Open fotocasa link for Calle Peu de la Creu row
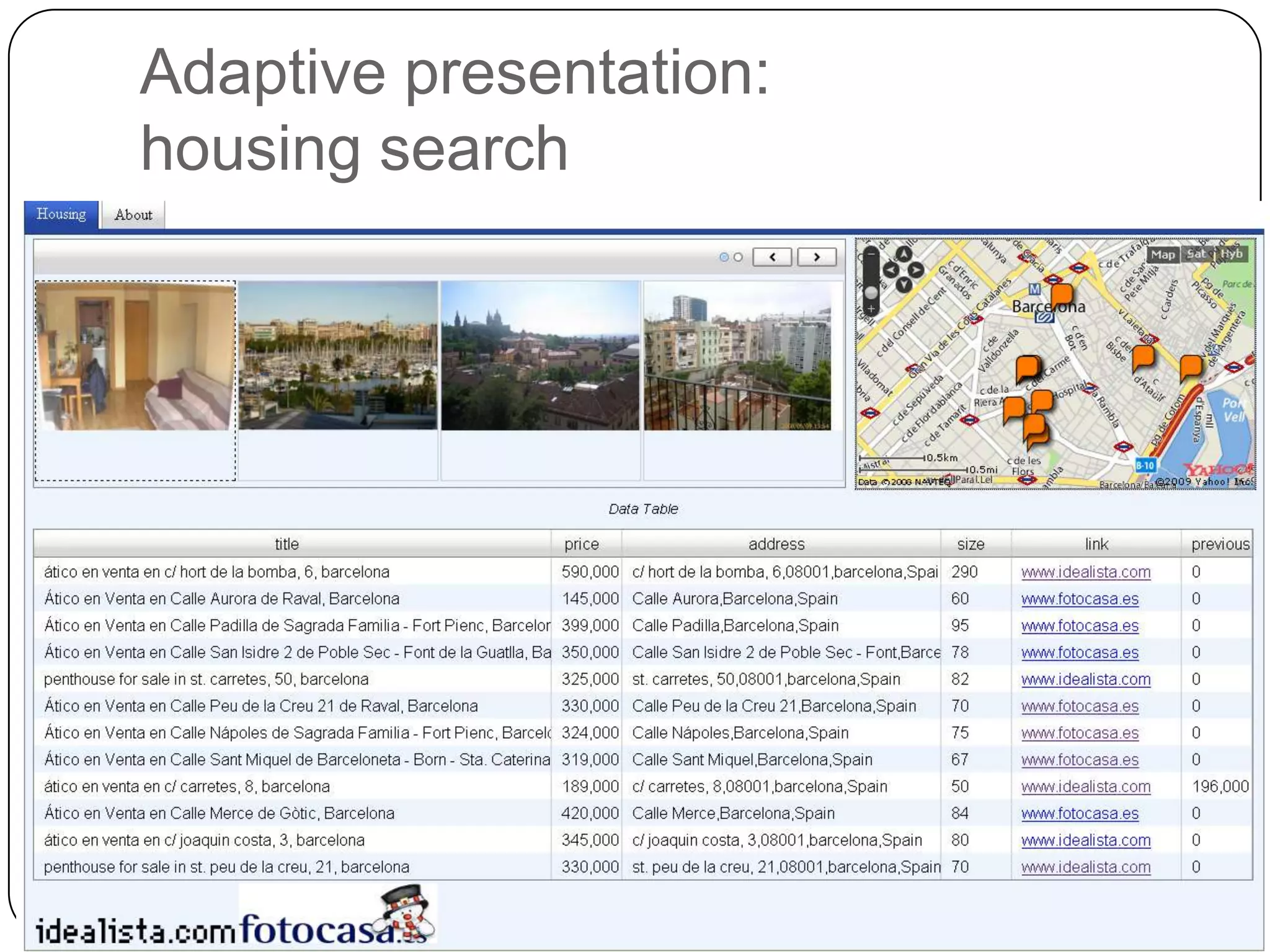The width and height of the screenshot is (1270, 952). click(x=1080, y=707)
